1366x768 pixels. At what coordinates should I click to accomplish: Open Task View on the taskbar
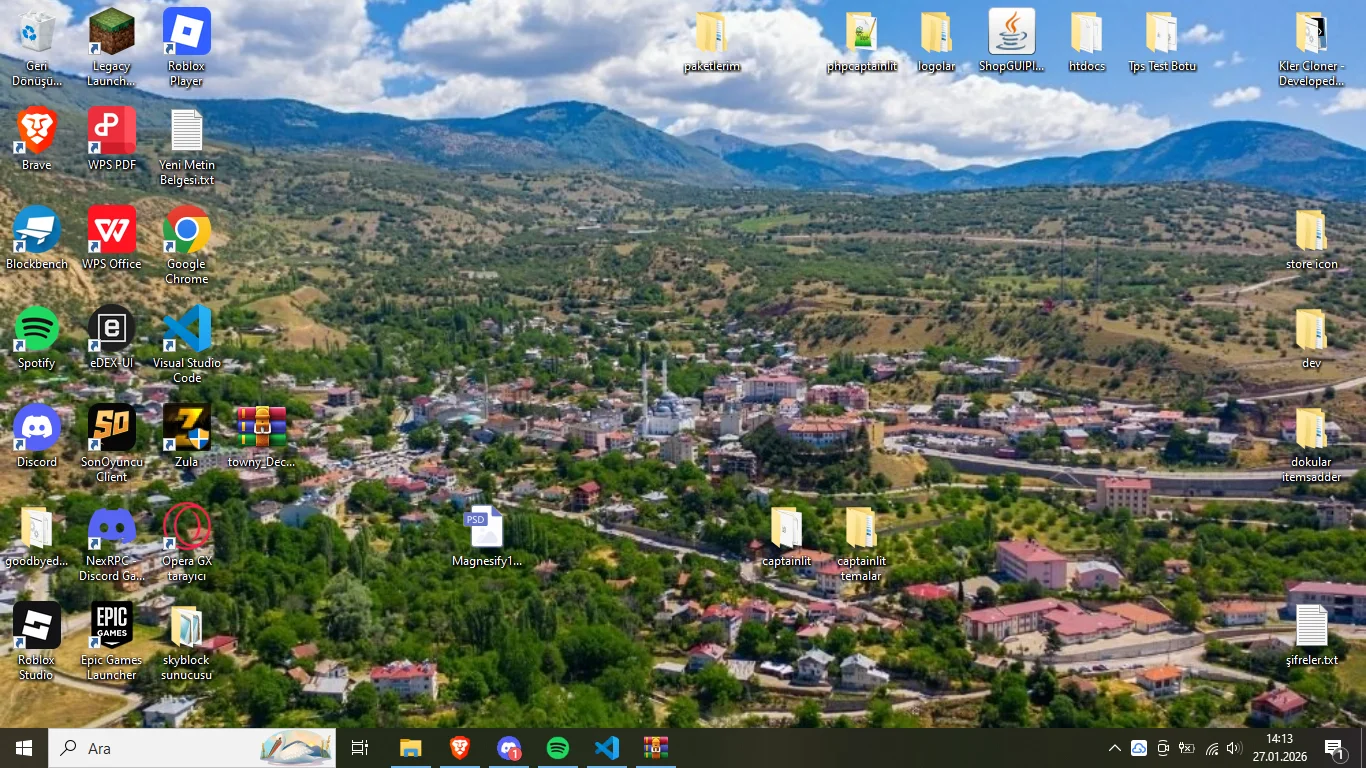pos(360,748)
